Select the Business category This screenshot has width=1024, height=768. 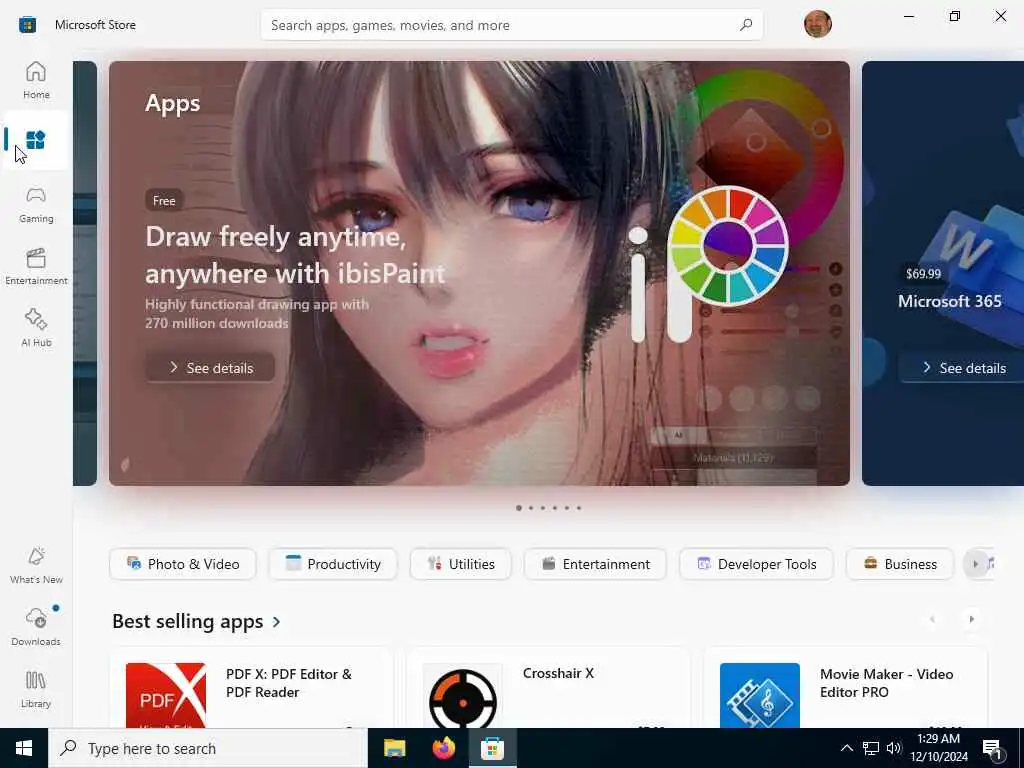click(x=900, y=564)
